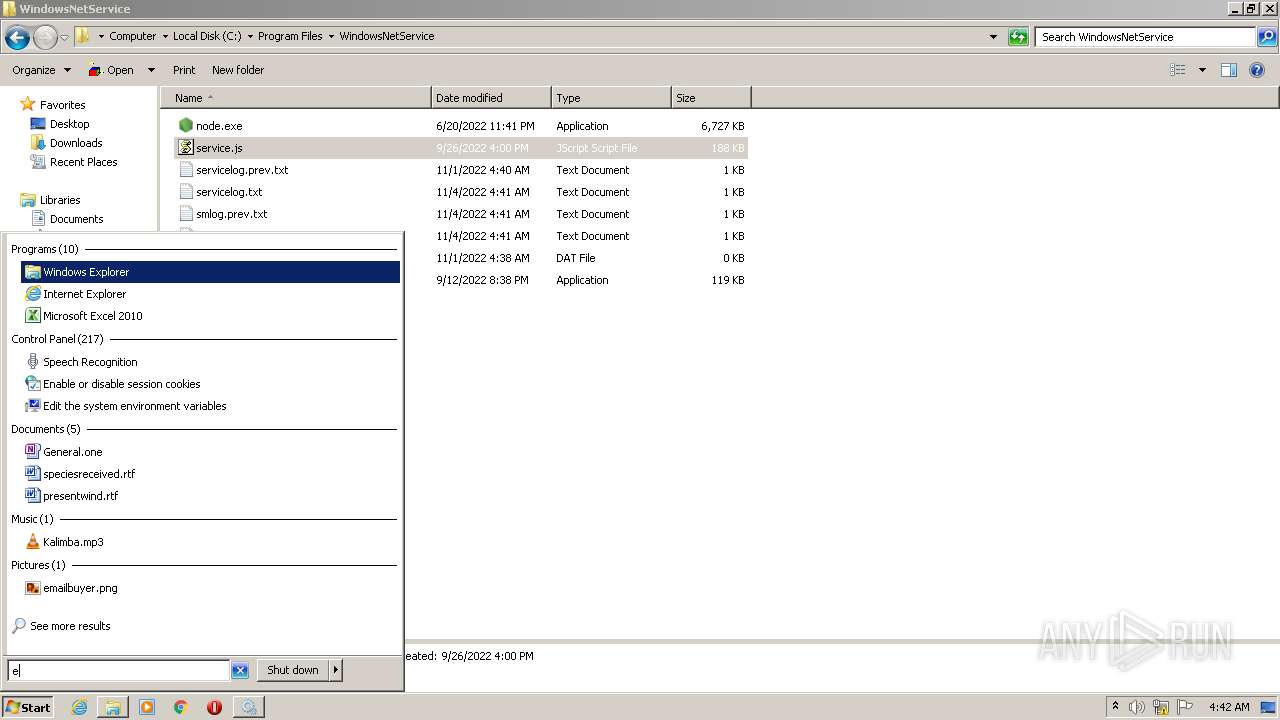The image size is (1280, 720).
Task: Click the Open toolbar button
Action: tap(111, 70)
